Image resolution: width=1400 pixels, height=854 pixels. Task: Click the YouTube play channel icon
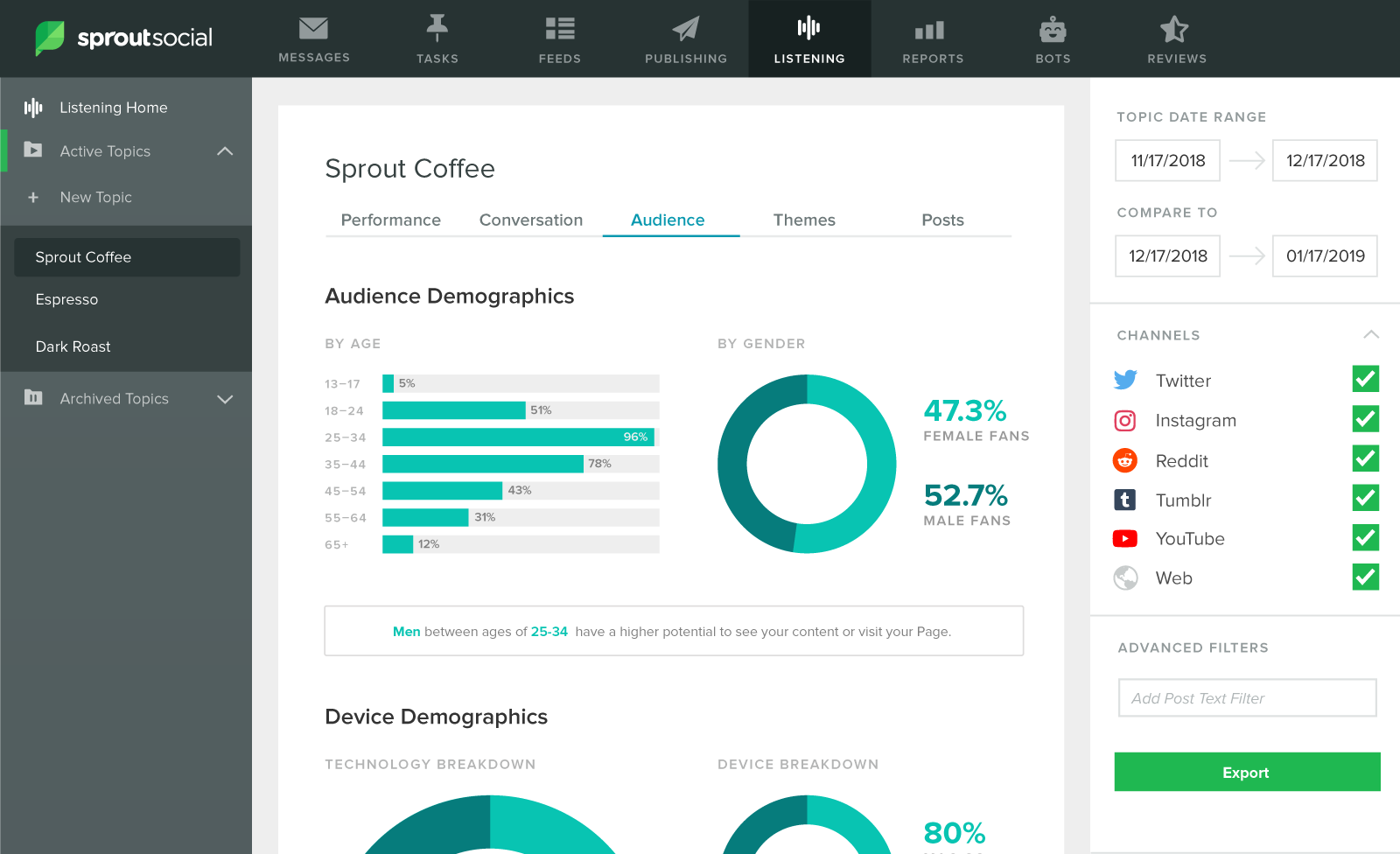coord(1125,538)
